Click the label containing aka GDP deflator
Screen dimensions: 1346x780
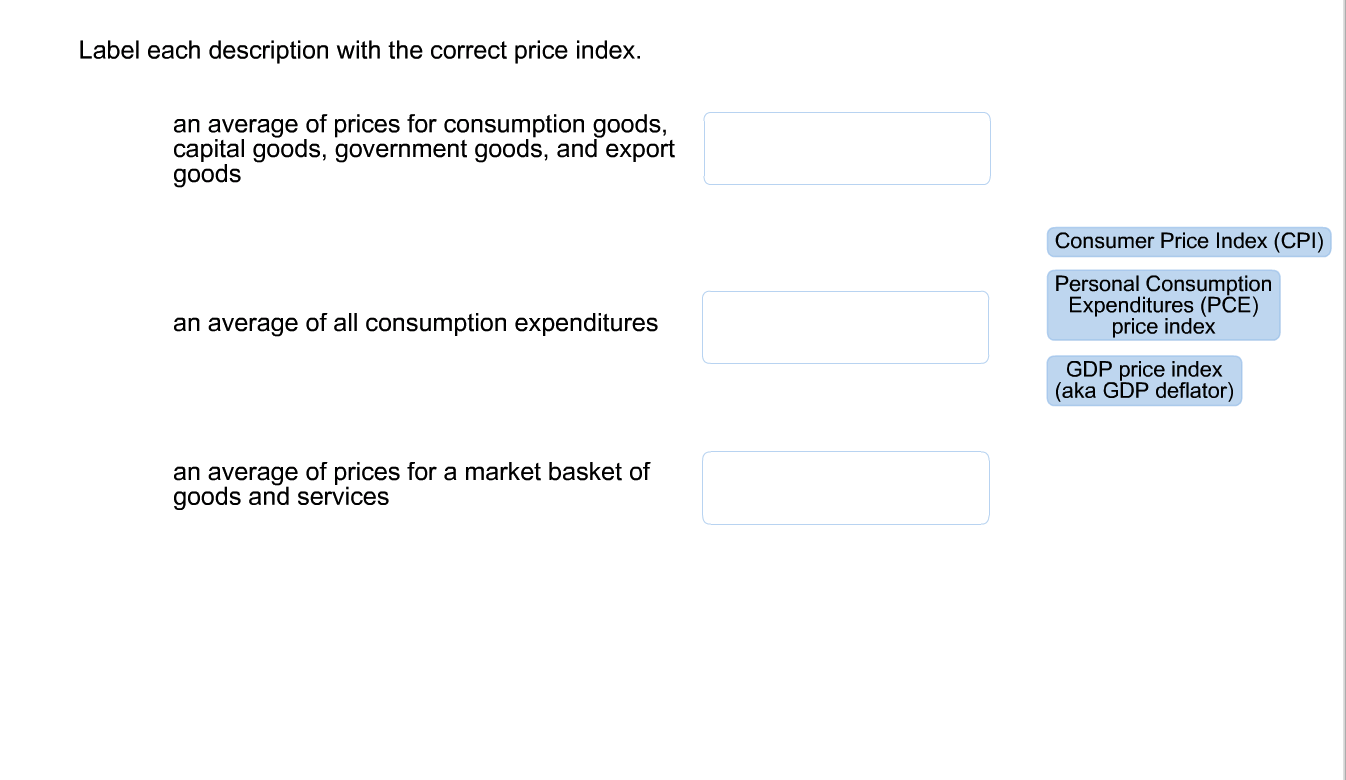(1143, 391)
